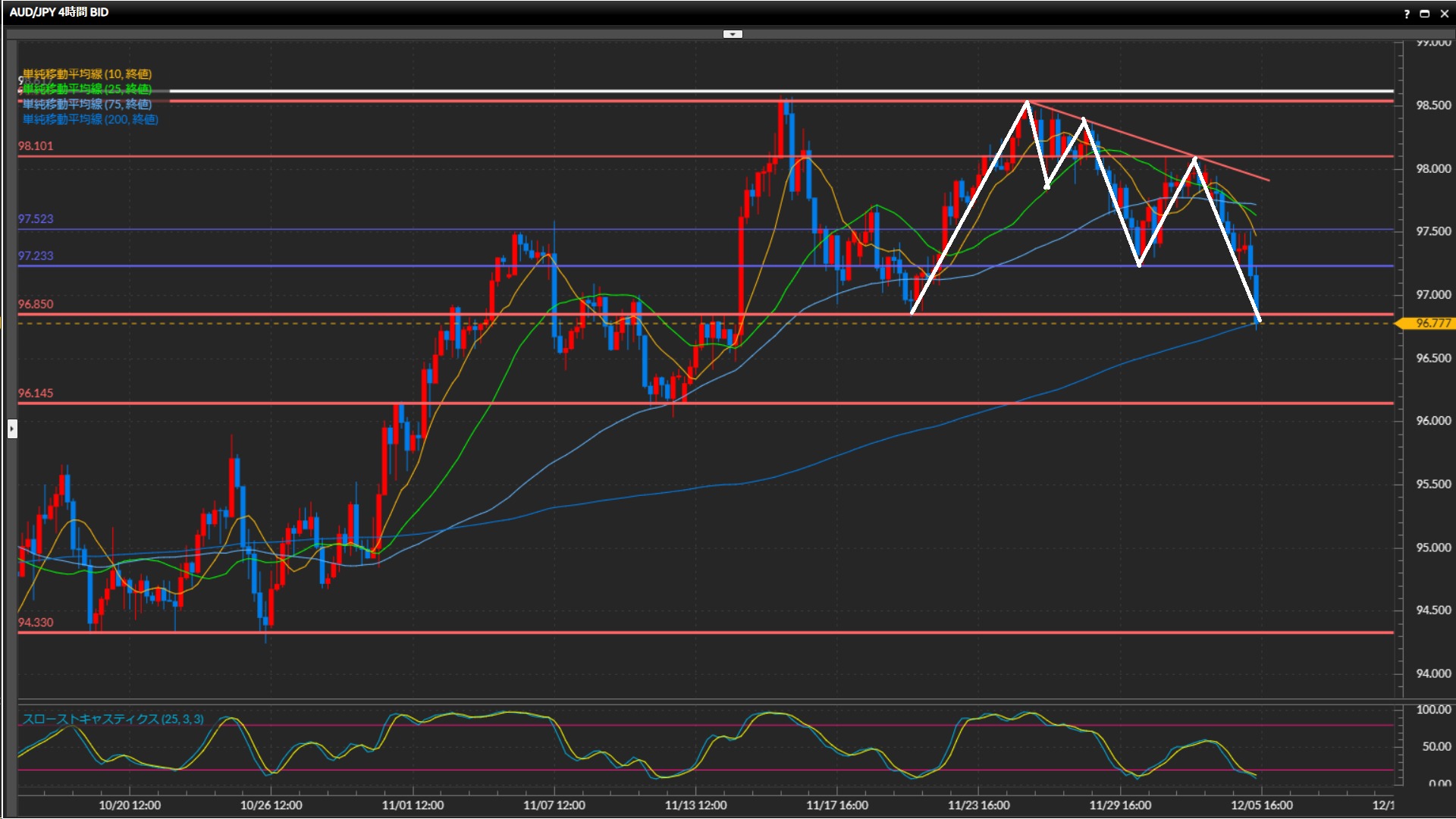This screenshot has height=819, width=1456.
Task: Maximize the AUD/JPY chart window
Action: [x=1425, y=14]
